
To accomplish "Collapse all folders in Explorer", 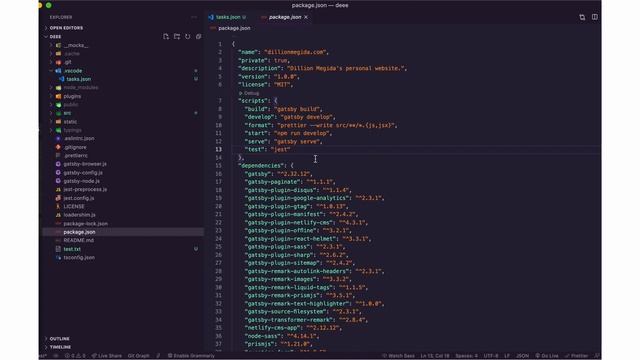I will pos(199,37).
